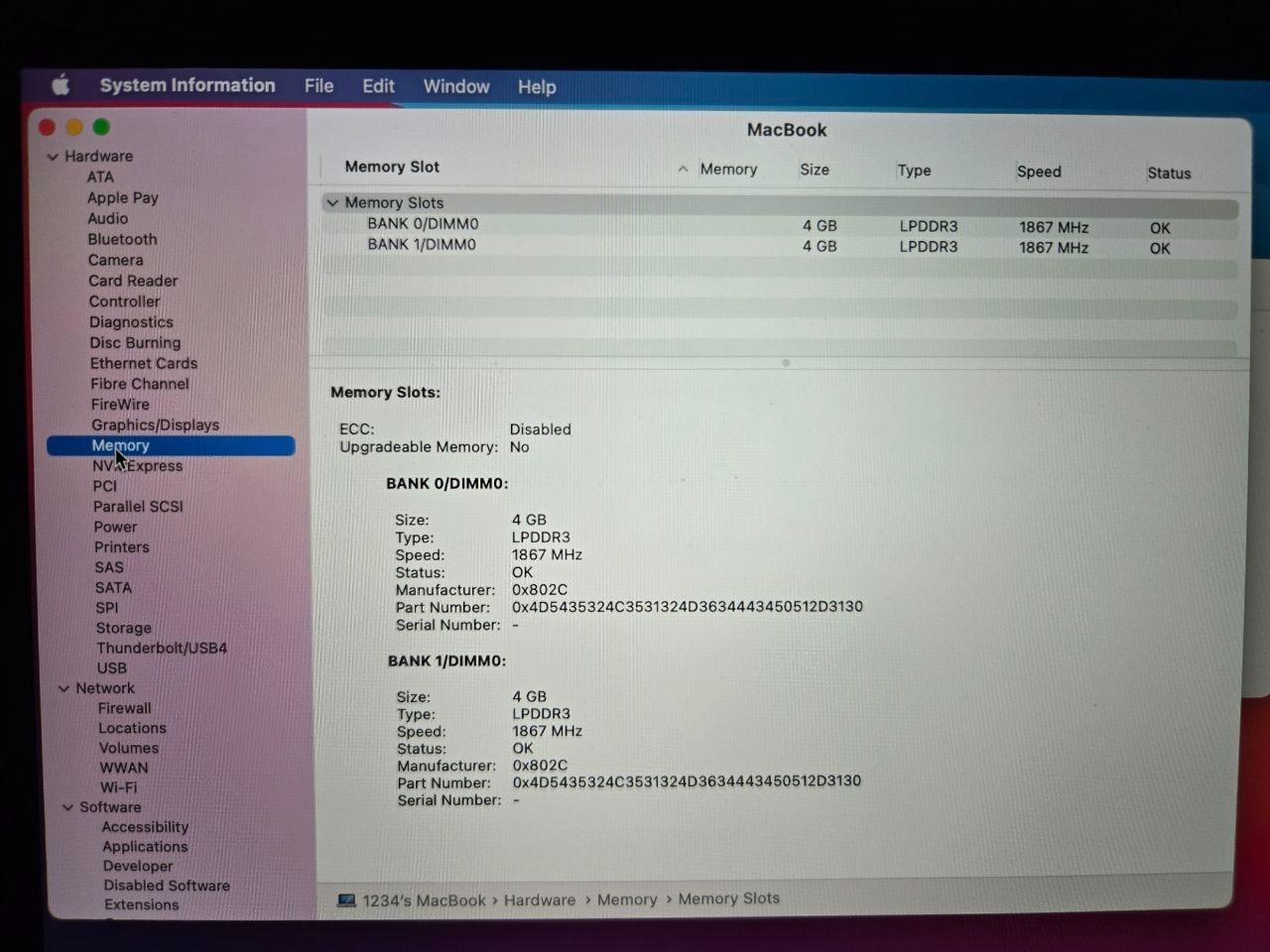The width and height of the screenshot is (1270, 952).
Task: Open the Help menu
Action: pyautogui.click(x=537, y=87)
